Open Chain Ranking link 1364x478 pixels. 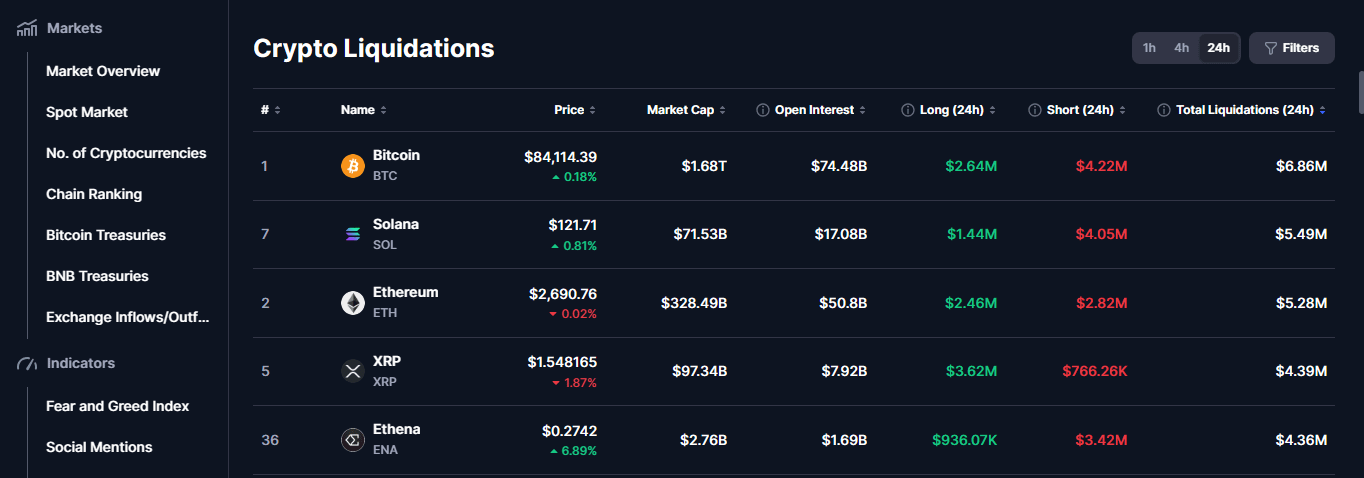click(x=94, y=194)
